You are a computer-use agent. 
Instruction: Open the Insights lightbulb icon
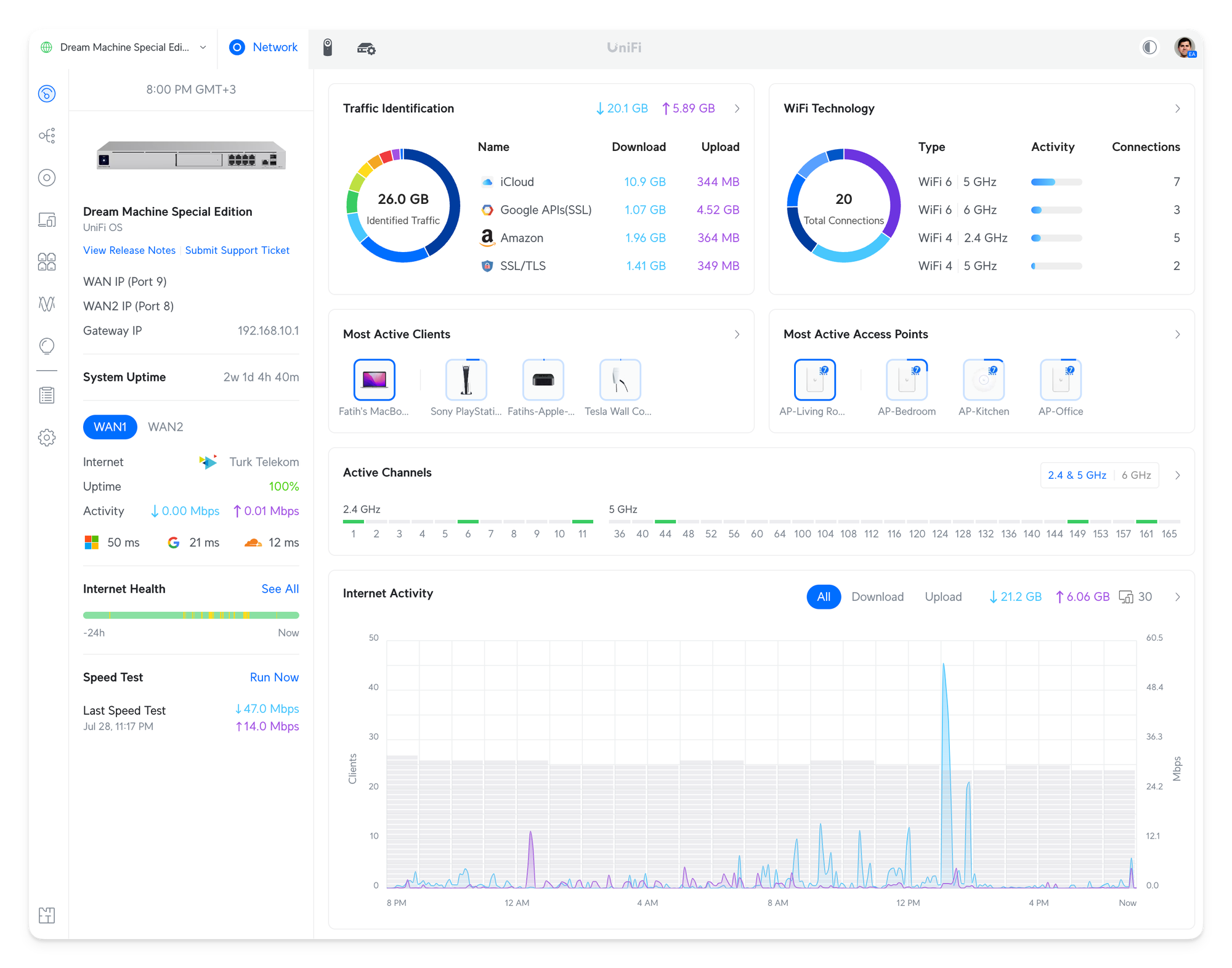[x=47, y=346]
